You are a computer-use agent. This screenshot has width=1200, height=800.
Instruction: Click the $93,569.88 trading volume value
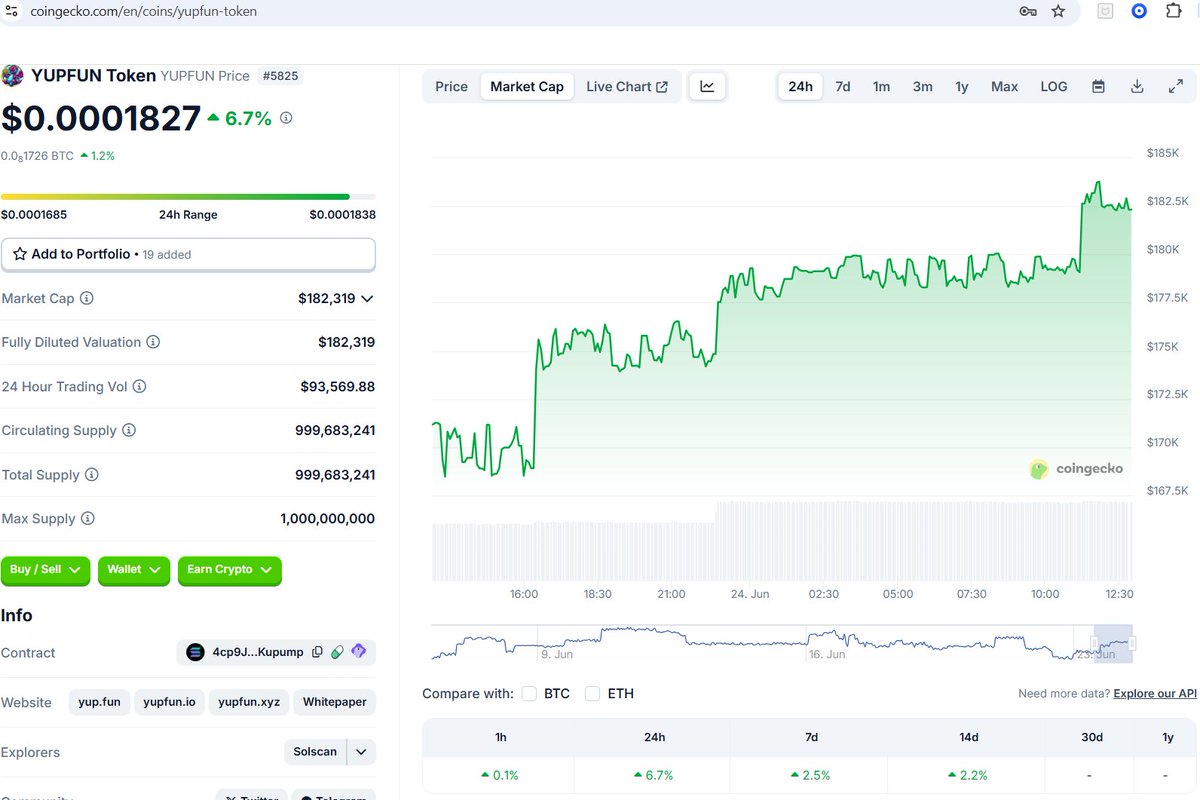pyautogui.click(x=338, y=386)
